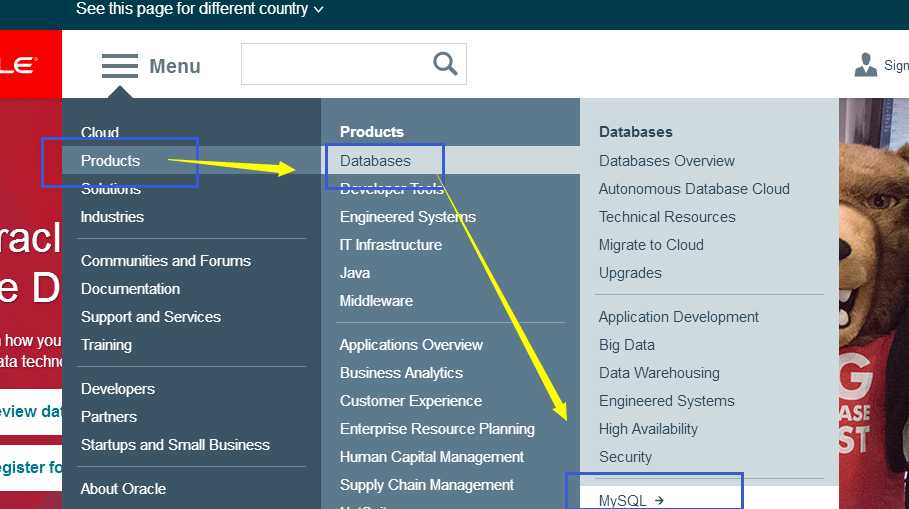This screenshot has width=909, height=509.
Task: Click the Security link
Action: point(625,457)
